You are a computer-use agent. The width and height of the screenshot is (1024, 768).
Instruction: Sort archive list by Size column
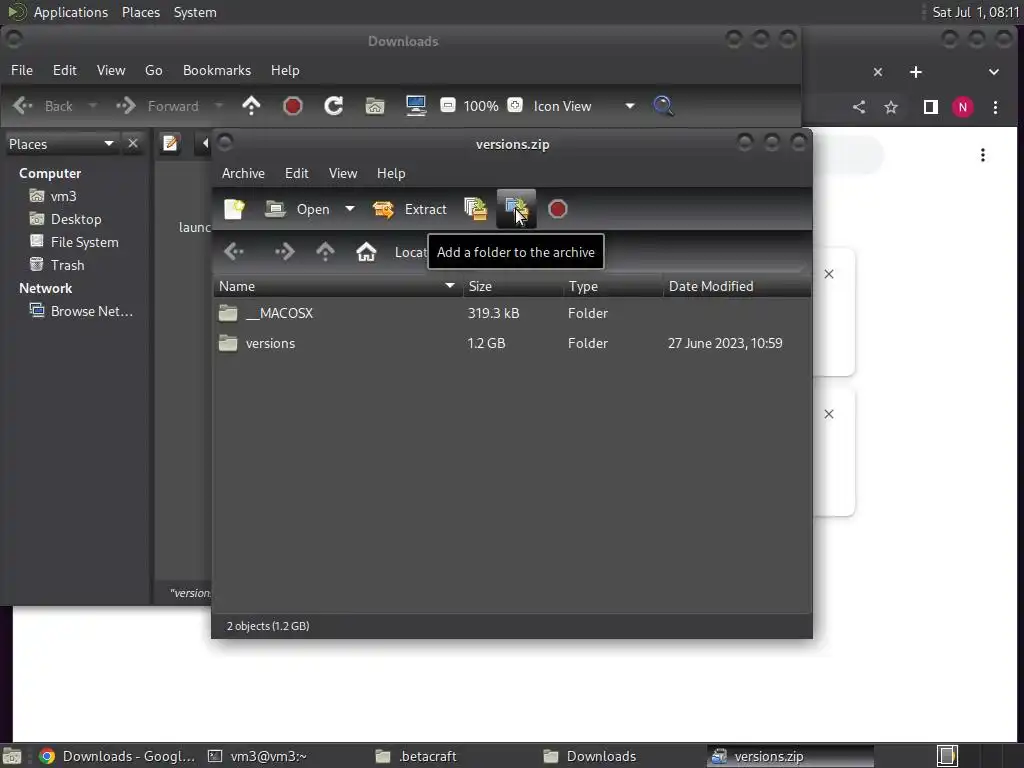[x=513, y=286]
